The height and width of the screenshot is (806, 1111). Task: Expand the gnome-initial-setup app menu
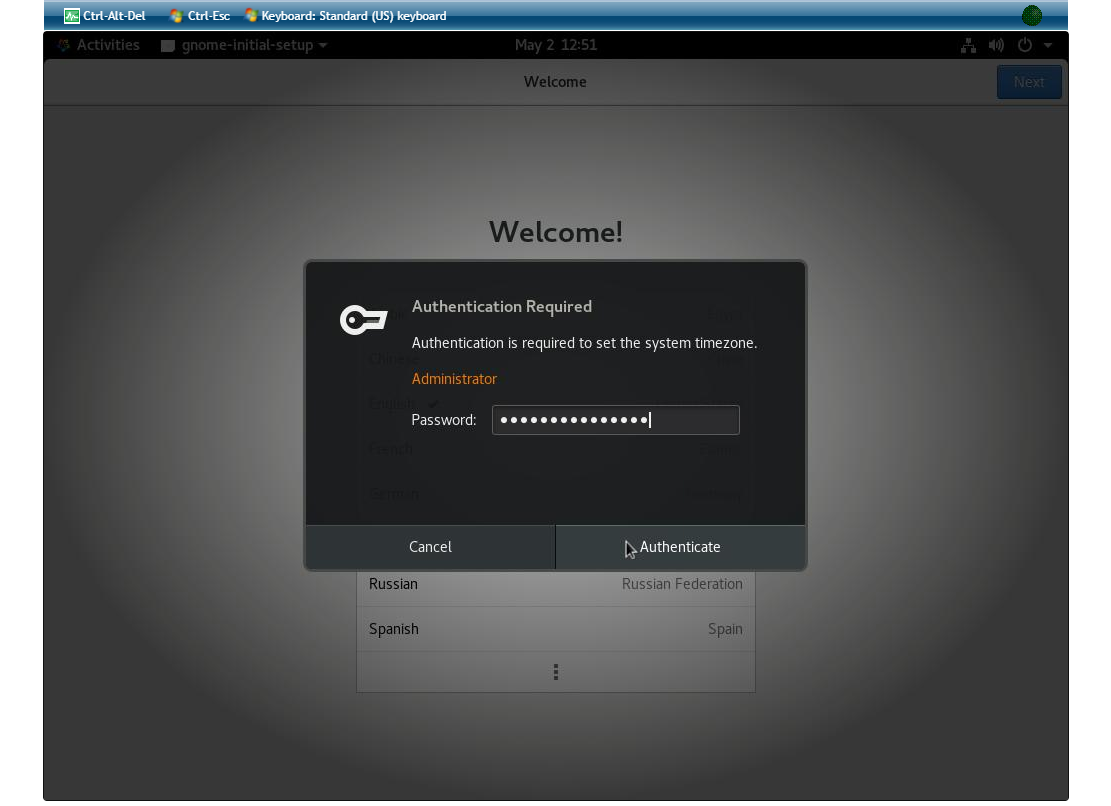point(245,45)
